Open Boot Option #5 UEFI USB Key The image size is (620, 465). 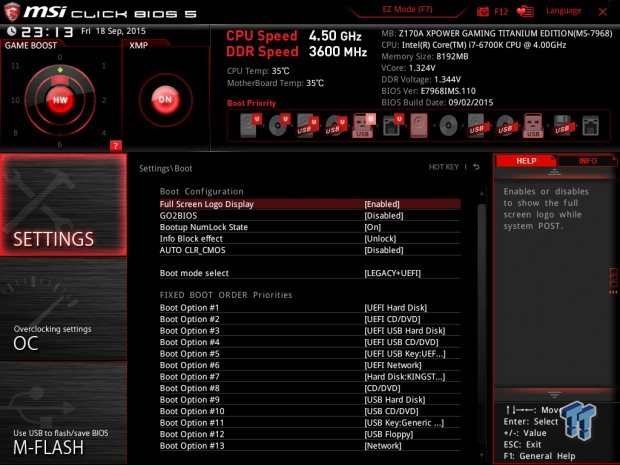coord(310,353)
